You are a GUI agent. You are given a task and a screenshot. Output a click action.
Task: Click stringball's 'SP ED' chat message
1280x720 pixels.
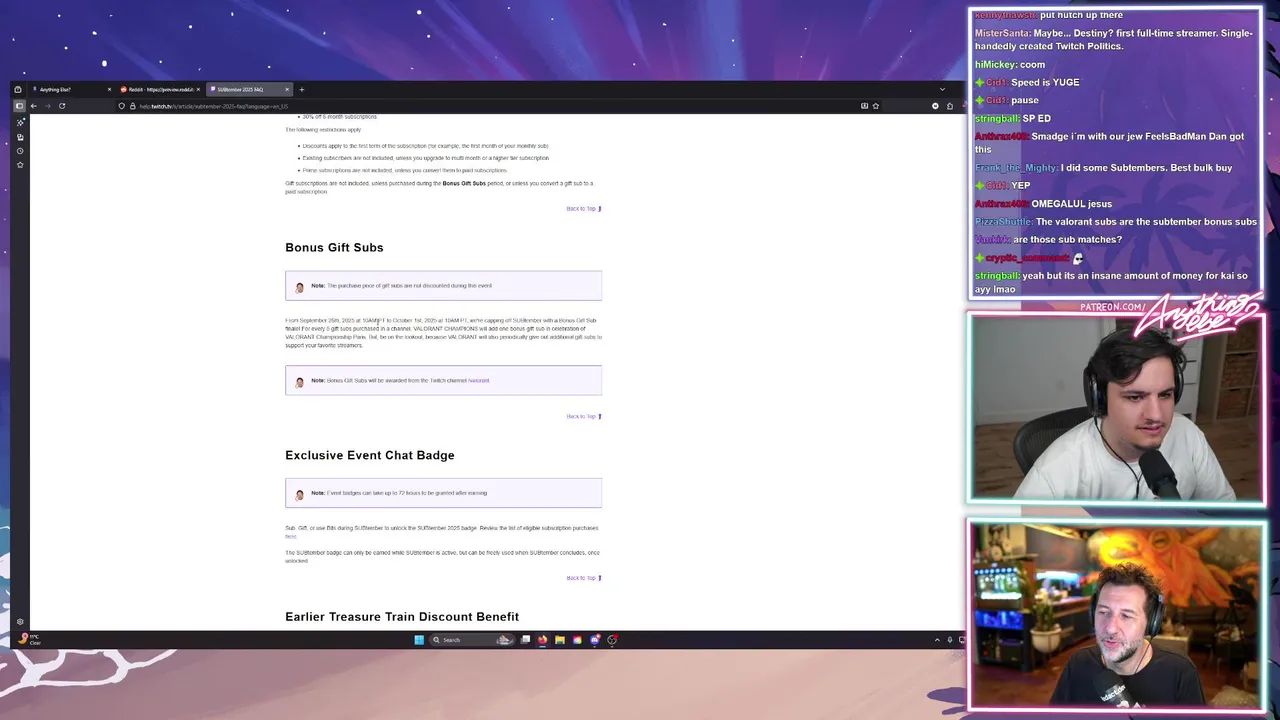(x=1012, y=118)
